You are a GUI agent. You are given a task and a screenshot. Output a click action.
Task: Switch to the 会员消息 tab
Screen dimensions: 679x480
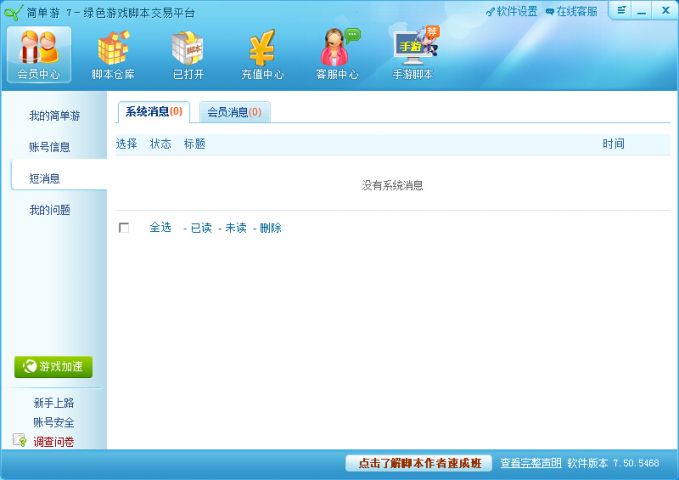[x=234, y=112]
